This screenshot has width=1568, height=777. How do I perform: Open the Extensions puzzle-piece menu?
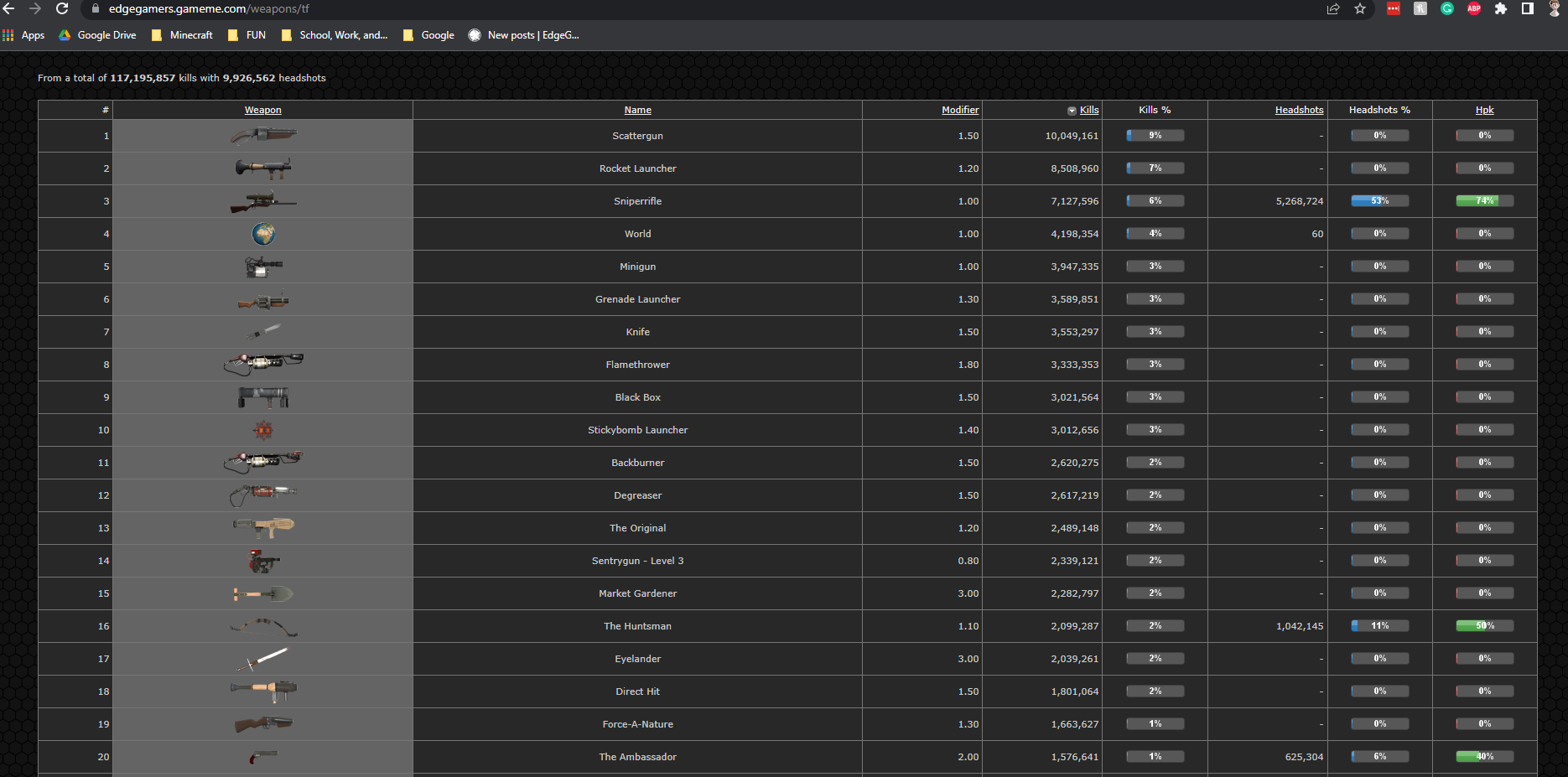(1501, 8)
